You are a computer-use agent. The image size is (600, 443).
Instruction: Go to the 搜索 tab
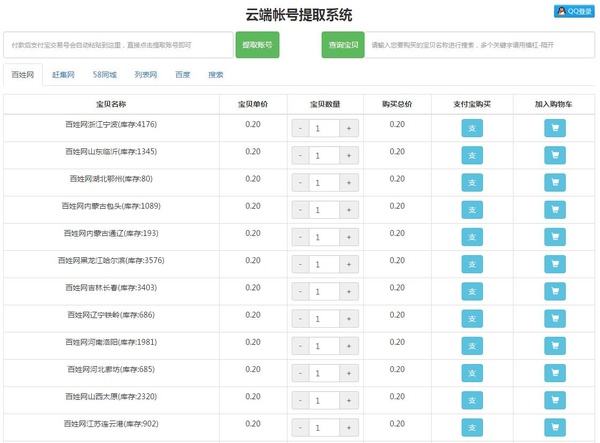216,75
